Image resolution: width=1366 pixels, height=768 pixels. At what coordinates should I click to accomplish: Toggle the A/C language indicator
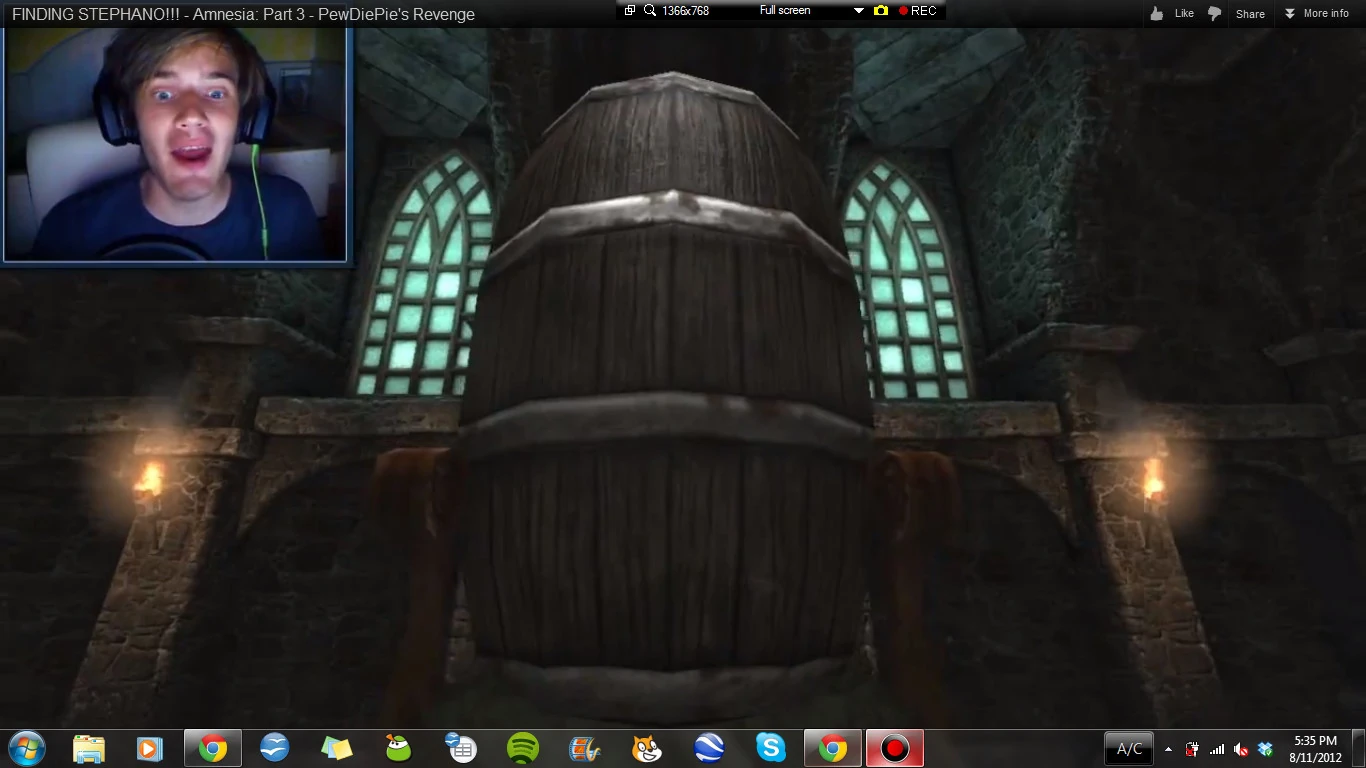[x=1128, y=748]
